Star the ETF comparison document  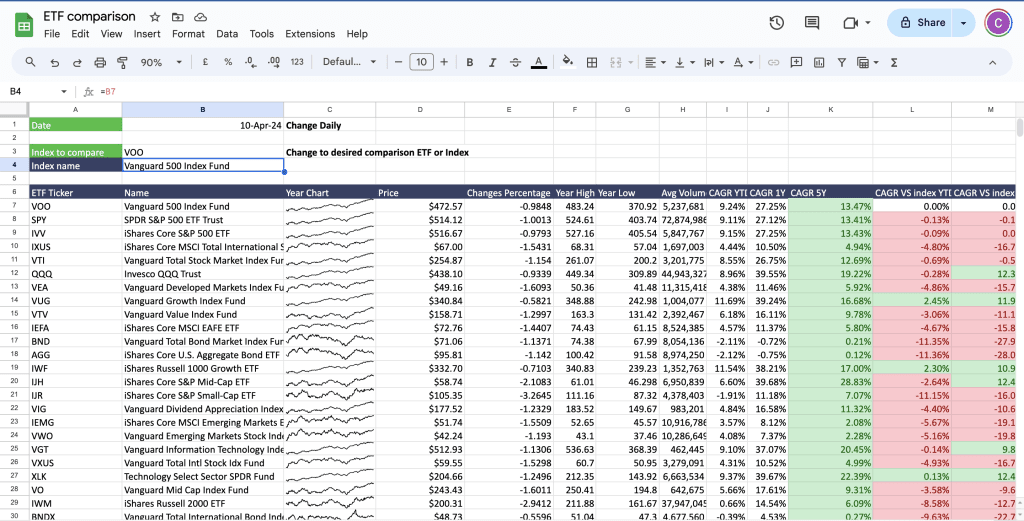click(154, 17)
